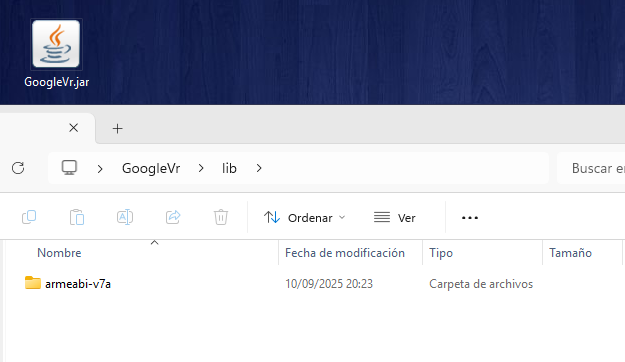The width and height of the screenshot is (625, 362).
Task: Select the GoogleVr.jar desktop icon
Action: 56,54
